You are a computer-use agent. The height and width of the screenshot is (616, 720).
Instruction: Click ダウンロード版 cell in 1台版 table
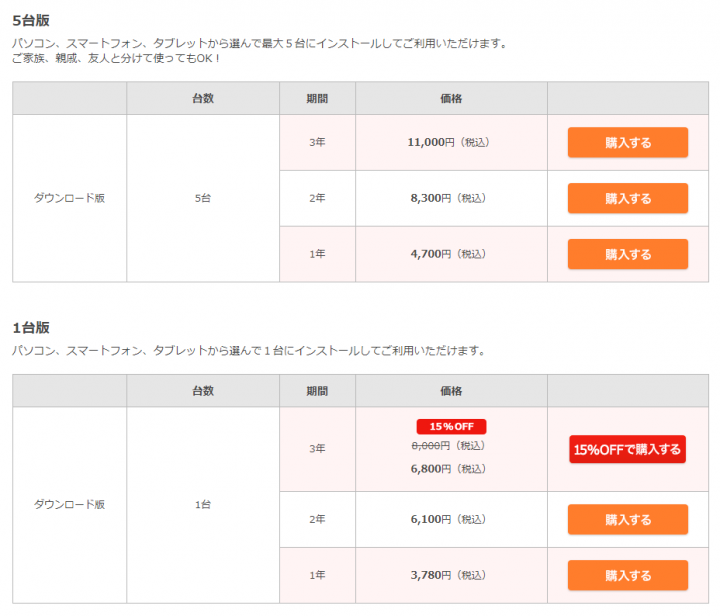[x=69, y=504]
